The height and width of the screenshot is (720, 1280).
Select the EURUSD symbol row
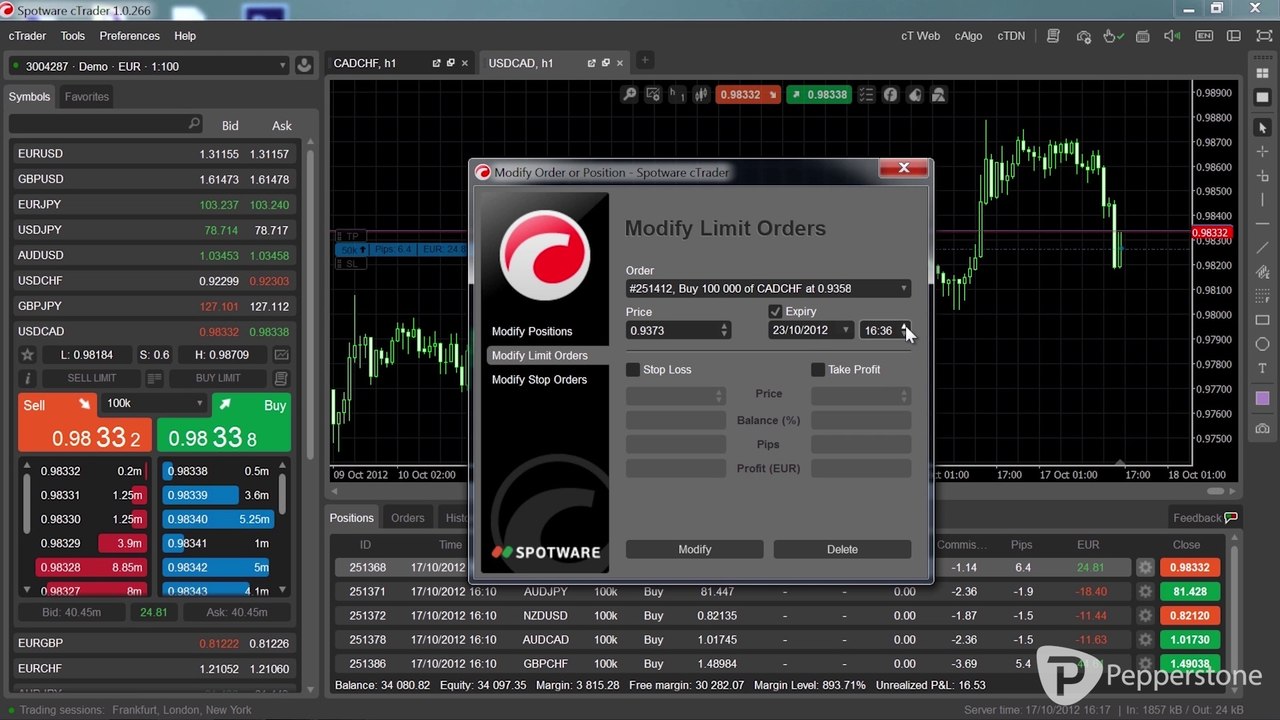click(x=154, y=154)
